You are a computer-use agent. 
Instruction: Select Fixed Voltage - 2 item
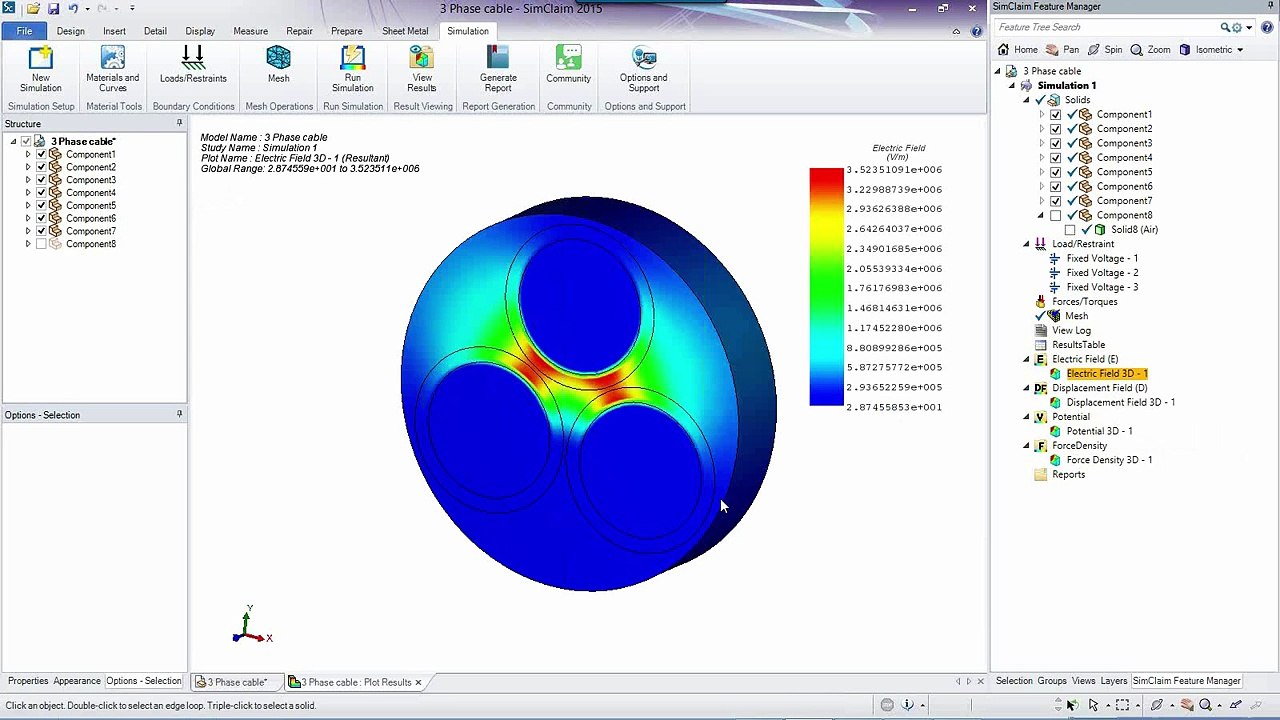click(1101, 273)
